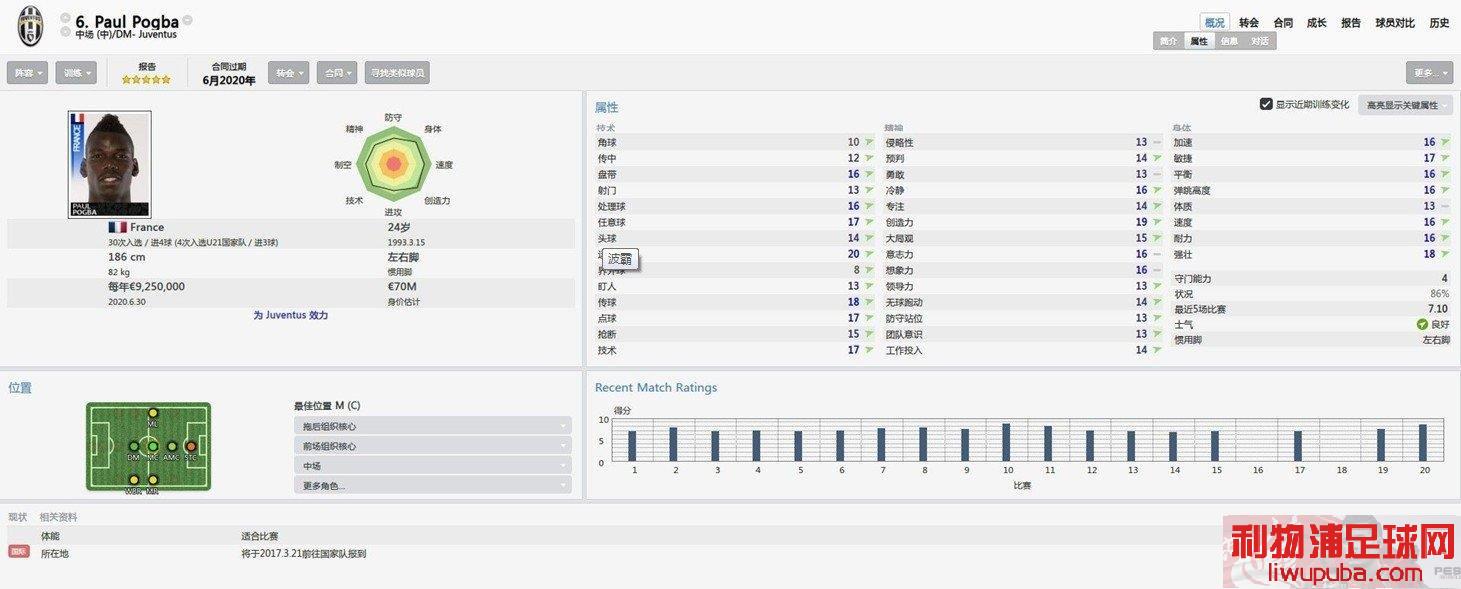The width and height of the screenshot is (1461, 589).
Task: Switch to the 成长 tab
Action: tap(1317, 22)
